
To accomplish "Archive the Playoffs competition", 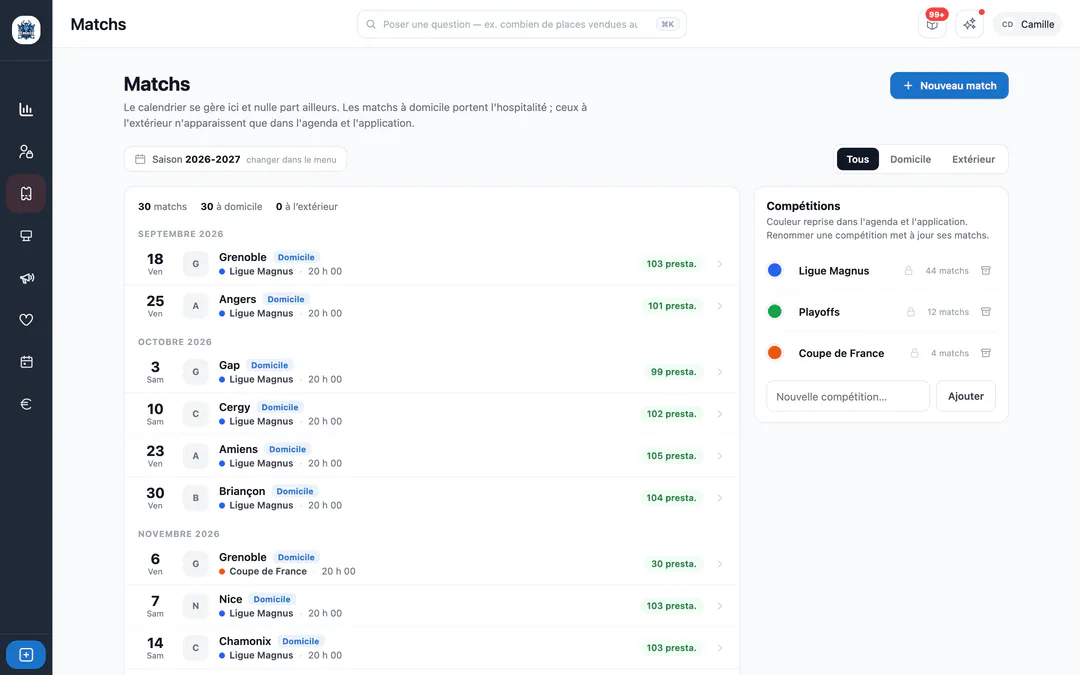I will (x=986, y=312).
